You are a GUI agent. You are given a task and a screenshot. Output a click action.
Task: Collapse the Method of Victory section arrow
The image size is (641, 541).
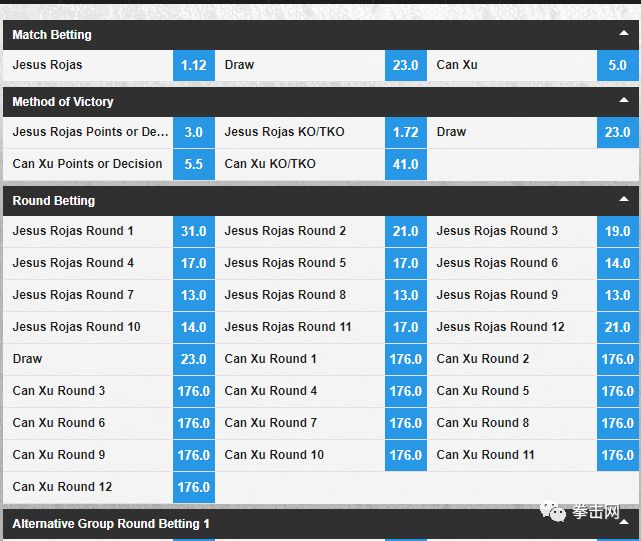(x=624, y=100)
